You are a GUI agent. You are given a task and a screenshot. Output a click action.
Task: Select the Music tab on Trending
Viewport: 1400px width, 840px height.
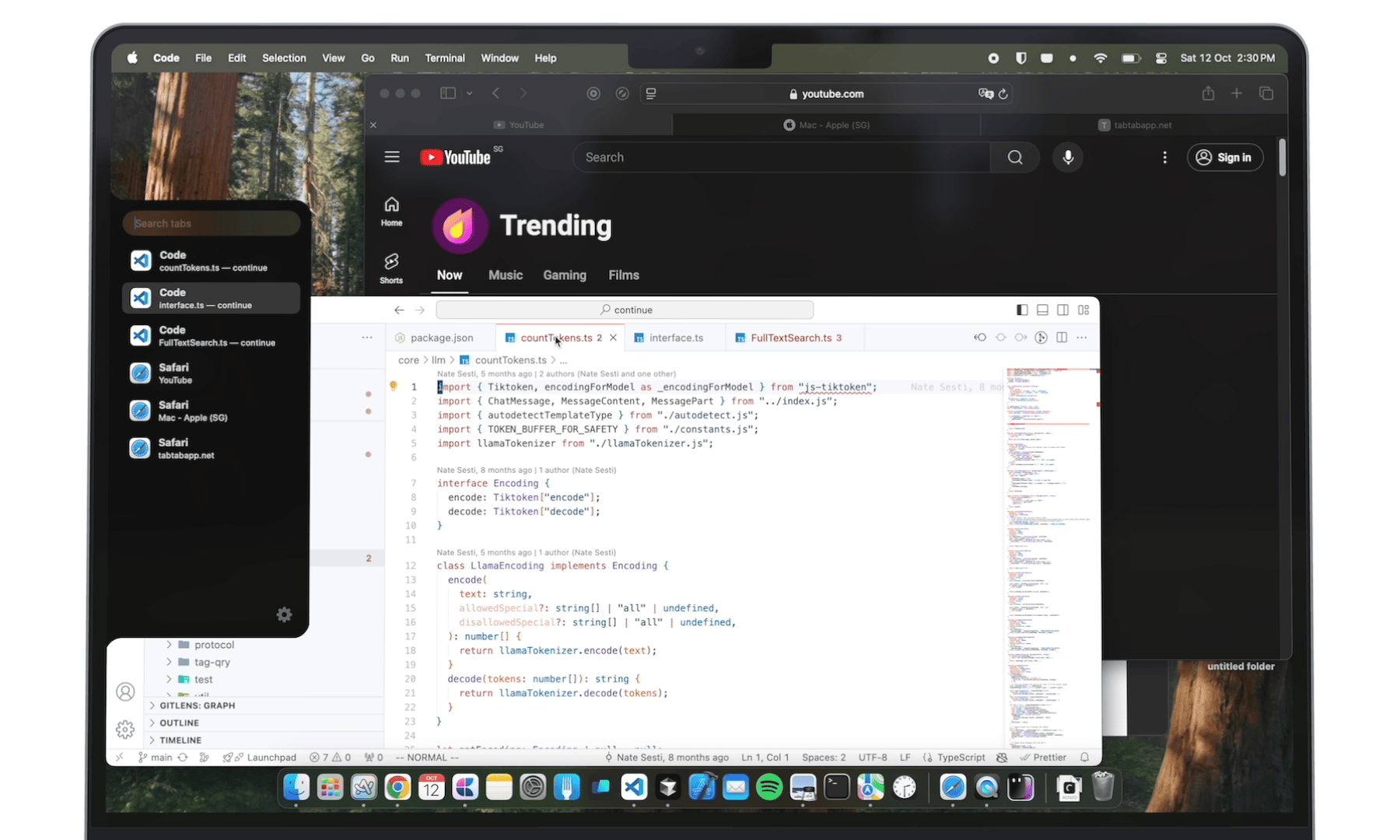coord(505,275)
